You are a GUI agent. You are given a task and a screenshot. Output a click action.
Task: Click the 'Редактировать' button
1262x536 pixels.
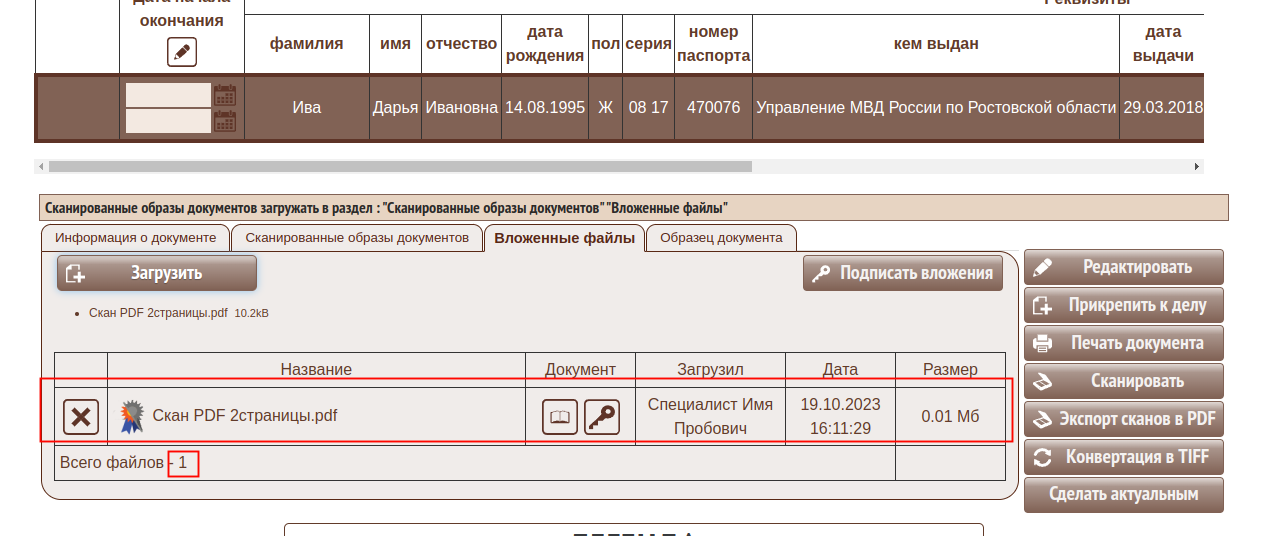pos(1123,267)
